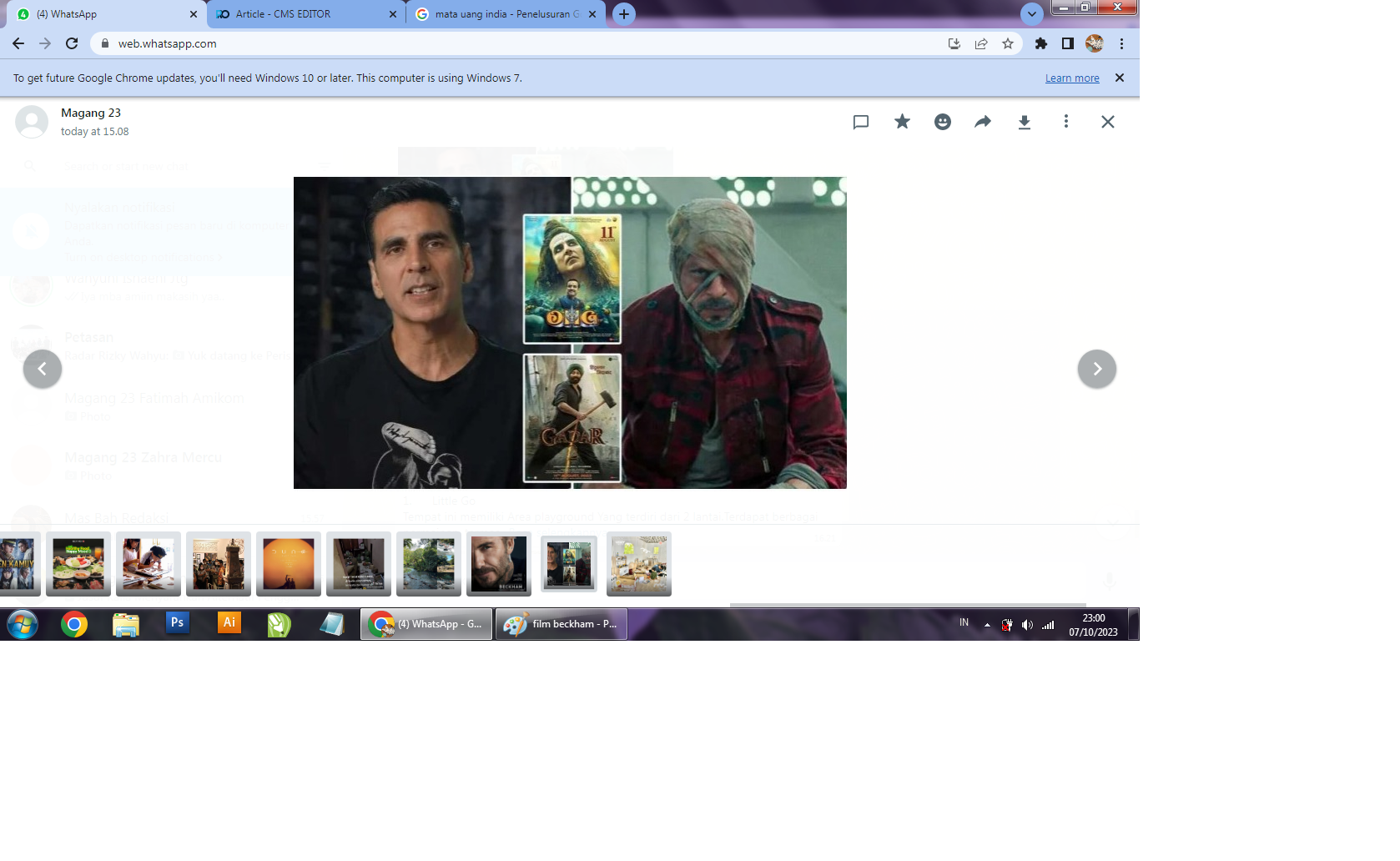Toggle the Chrome side panel
This screenshot has height=861, width=1400.
tap(1068, 43)
